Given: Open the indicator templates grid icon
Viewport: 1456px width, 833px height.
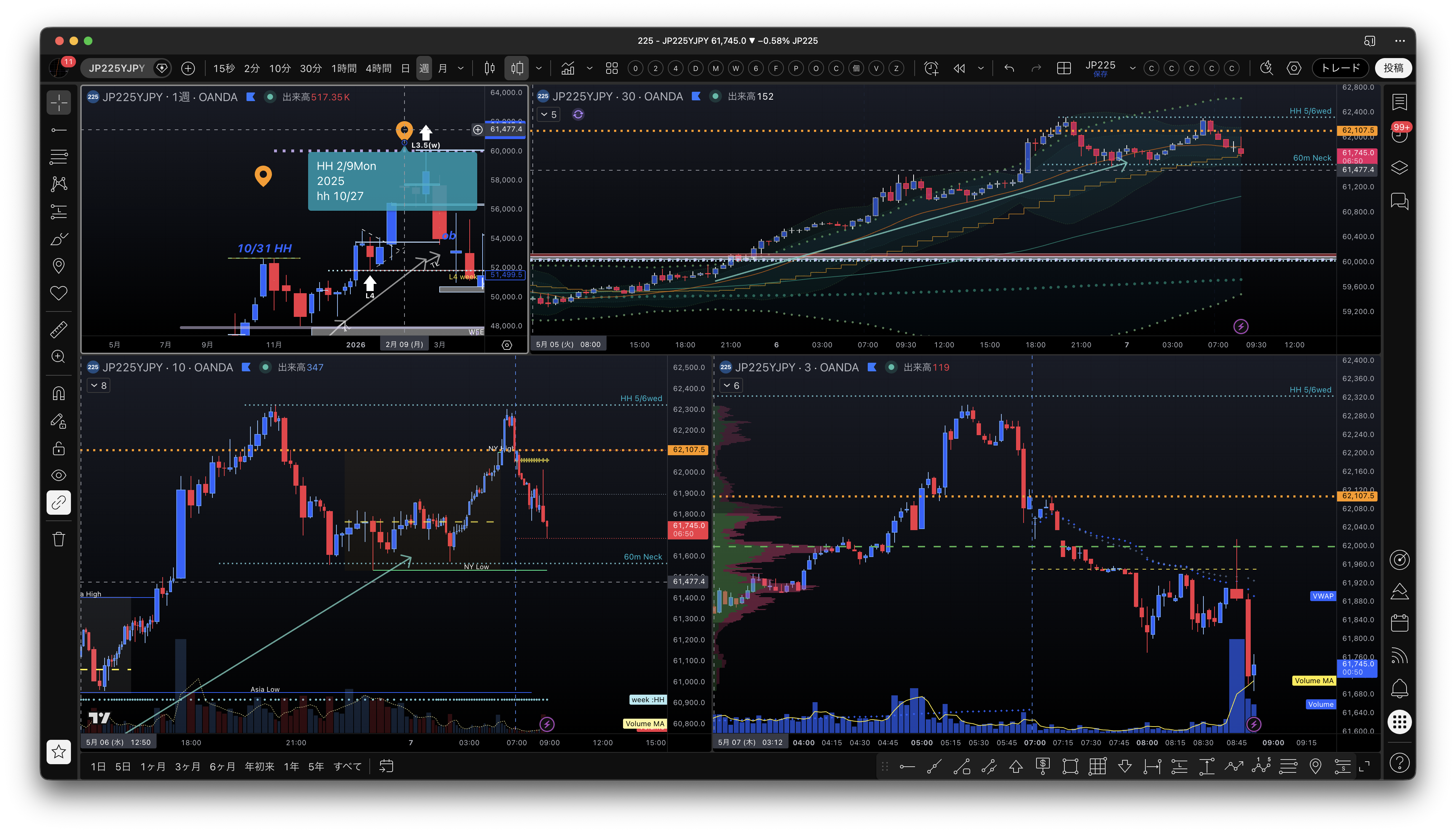Looking at the screenshot, I should pyautogui.click(x=611, y=69).
